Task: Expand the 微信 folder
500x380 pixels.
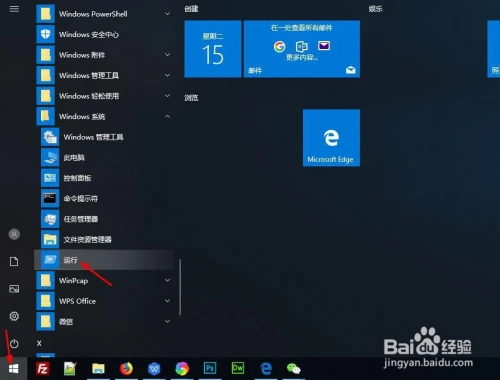Action: click(104, 322)
